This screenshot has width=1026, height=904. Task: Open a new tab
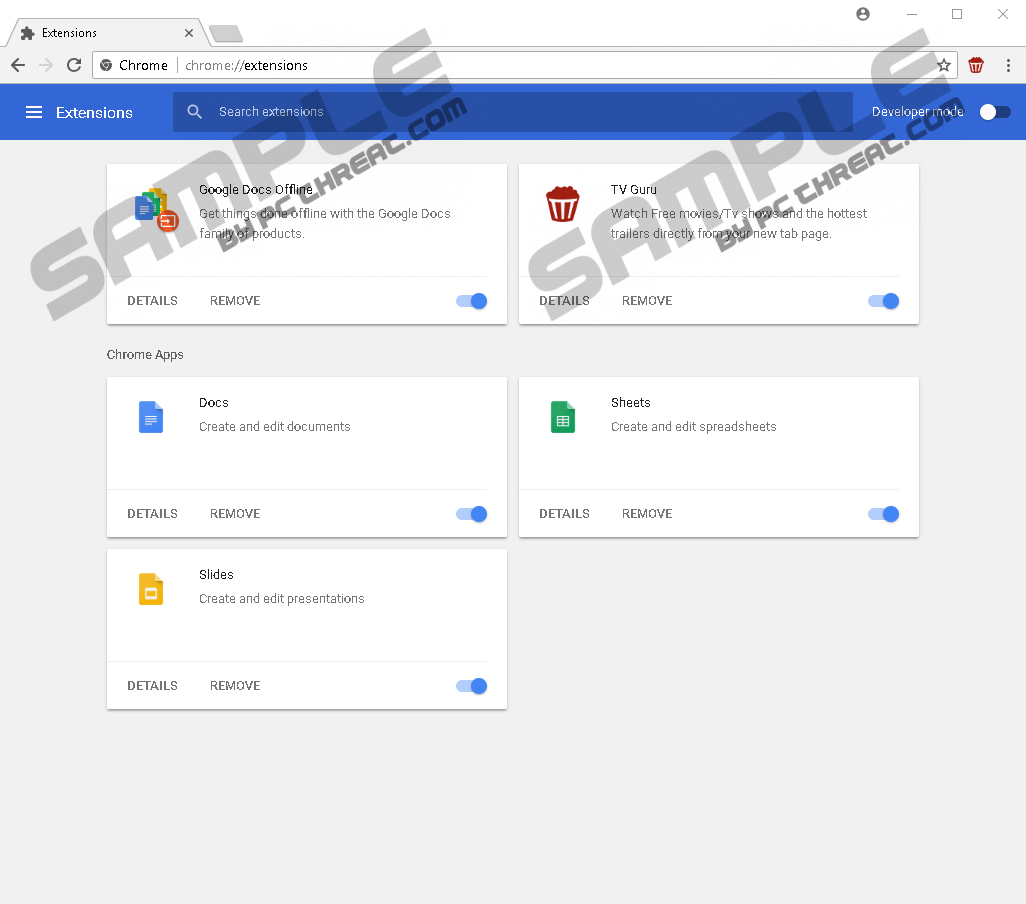coord(226,33)
